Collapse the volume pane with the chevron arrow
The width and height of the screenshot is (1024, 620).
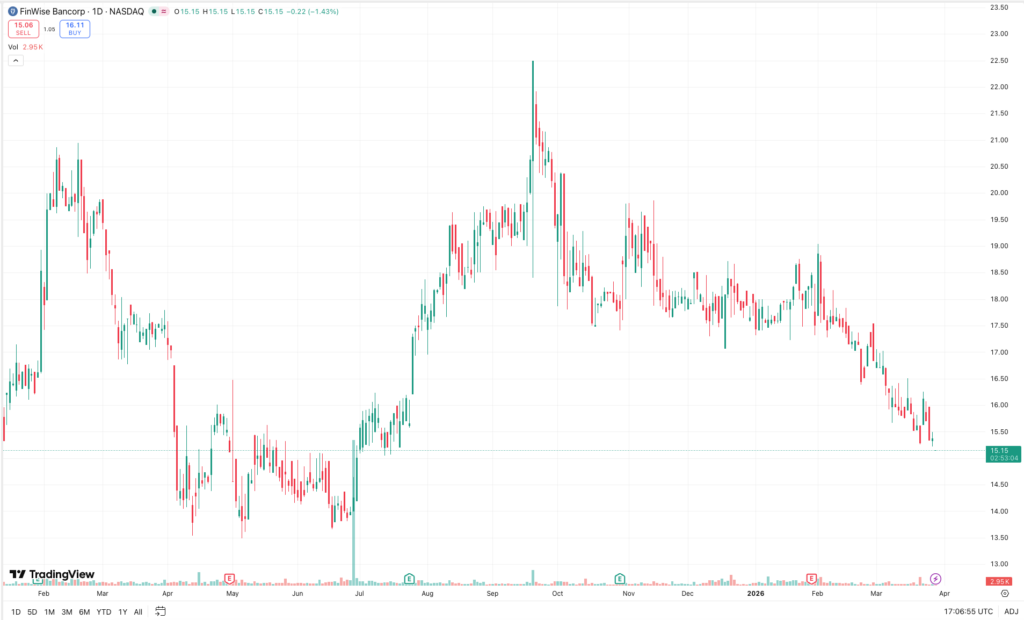point(16,61)
